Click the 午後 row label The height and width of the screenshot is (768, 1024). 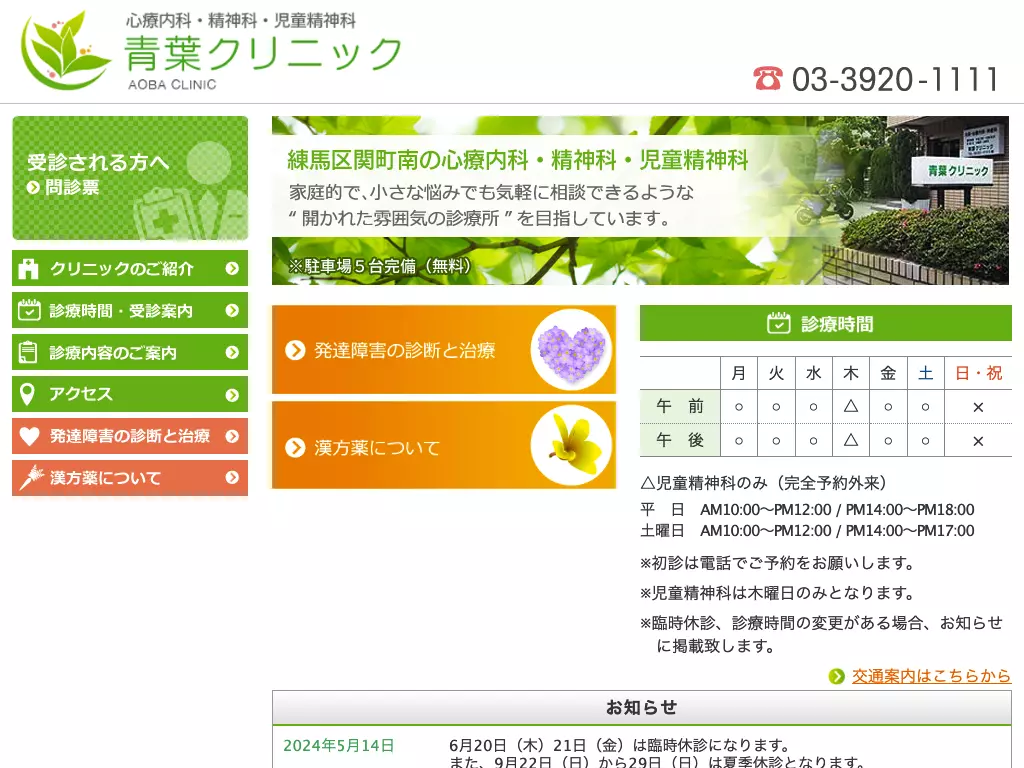click(680, 440)
